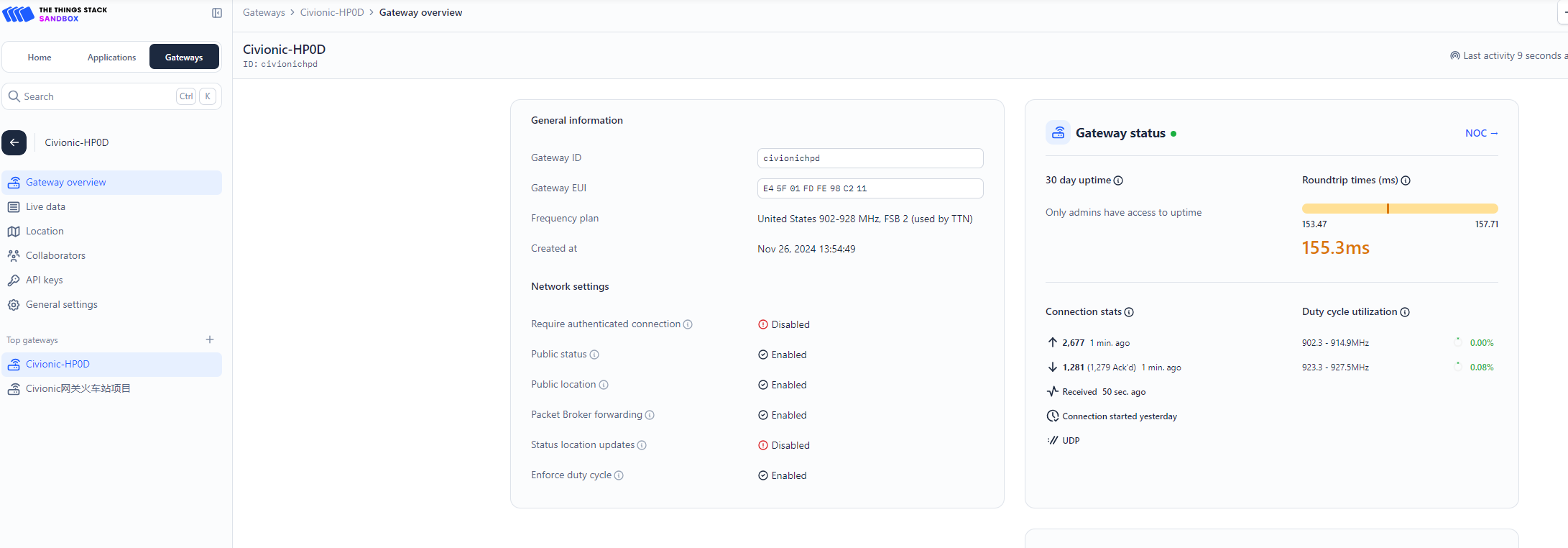Image resolution: width=1568 pixels, height=548 pixels.
Task: Click the Gateway overview sidebar icon
Action: click(x=14, y=183)
